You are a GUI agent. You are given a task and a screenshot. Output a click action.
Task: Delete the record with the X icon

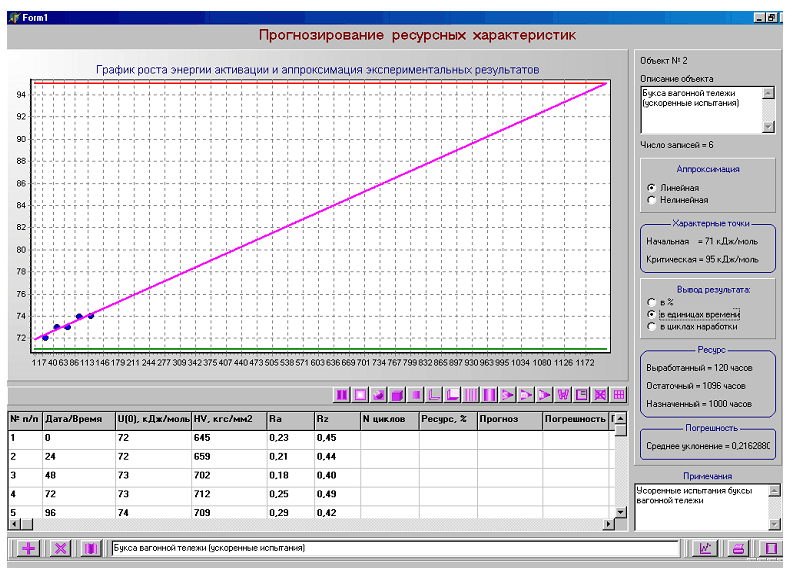pos(61,548)
